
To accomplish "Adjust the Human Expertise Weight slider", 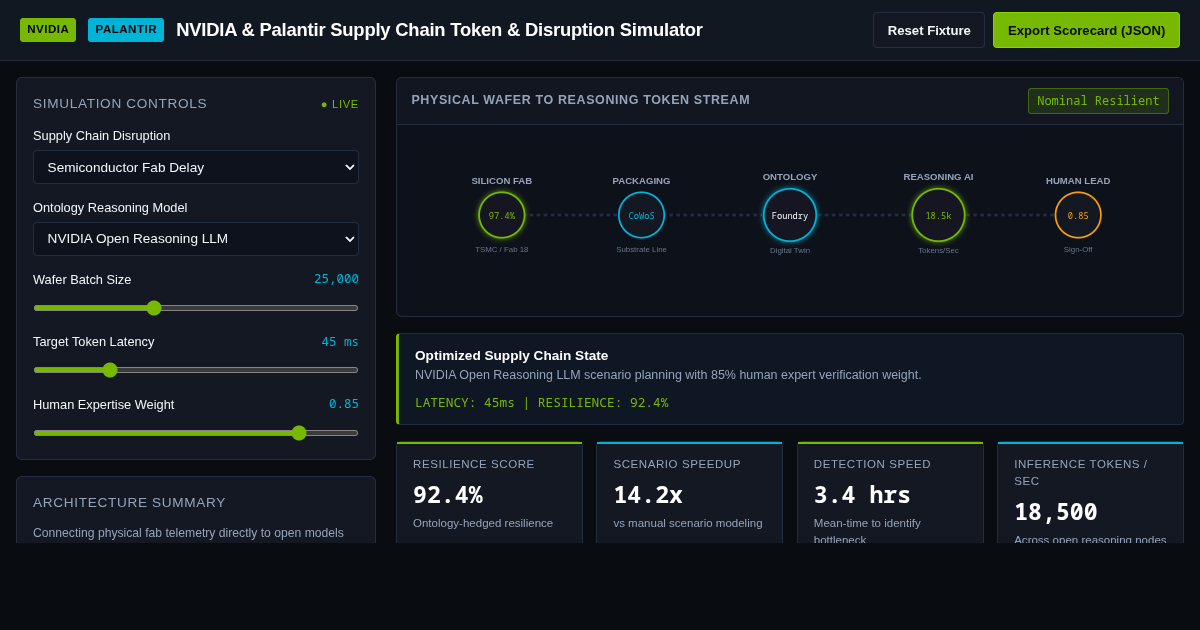I will click(196, 433).
